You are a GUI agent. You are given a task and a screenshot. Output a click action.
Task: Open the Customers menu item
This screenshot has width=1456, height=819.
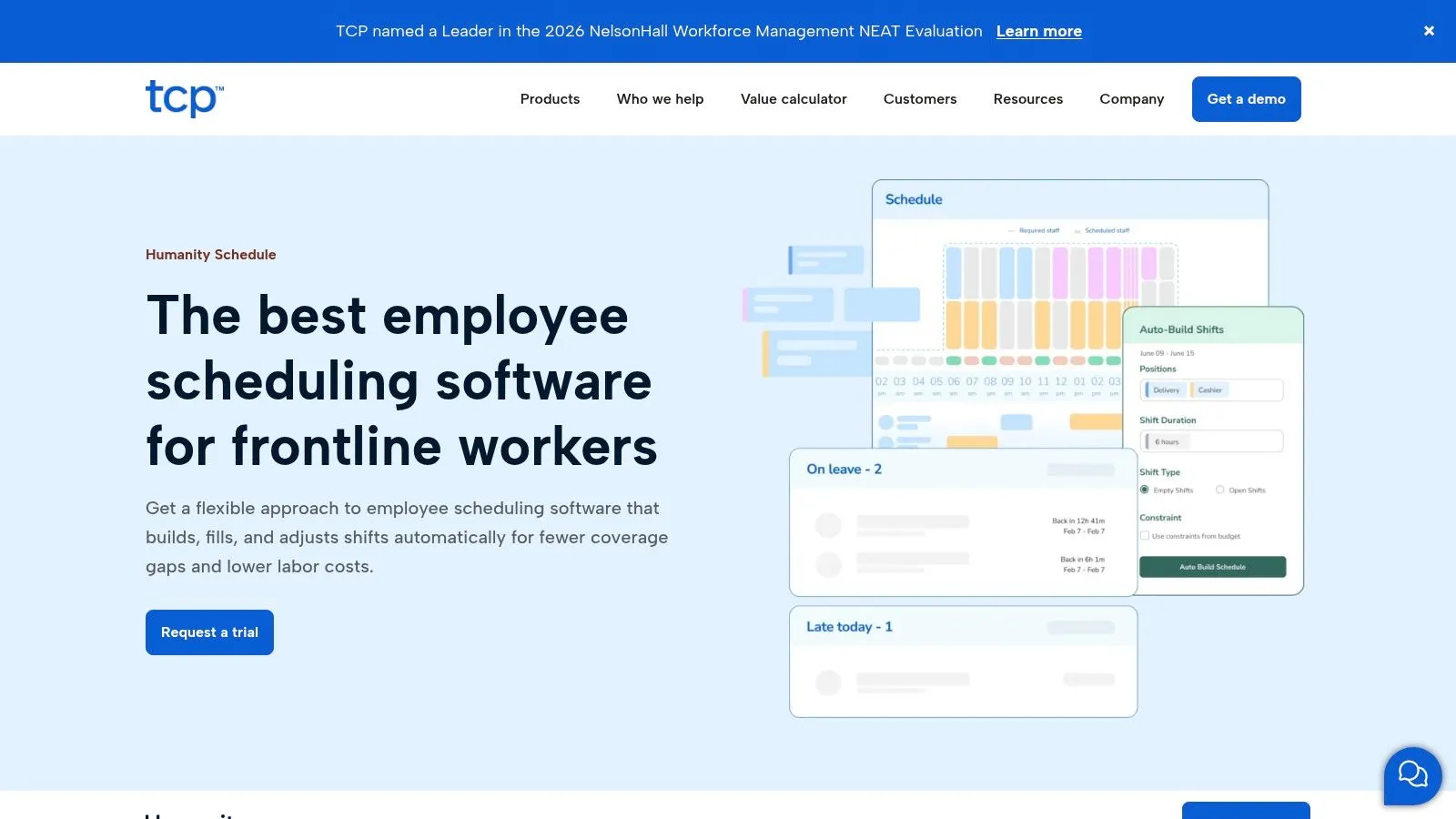920,99
